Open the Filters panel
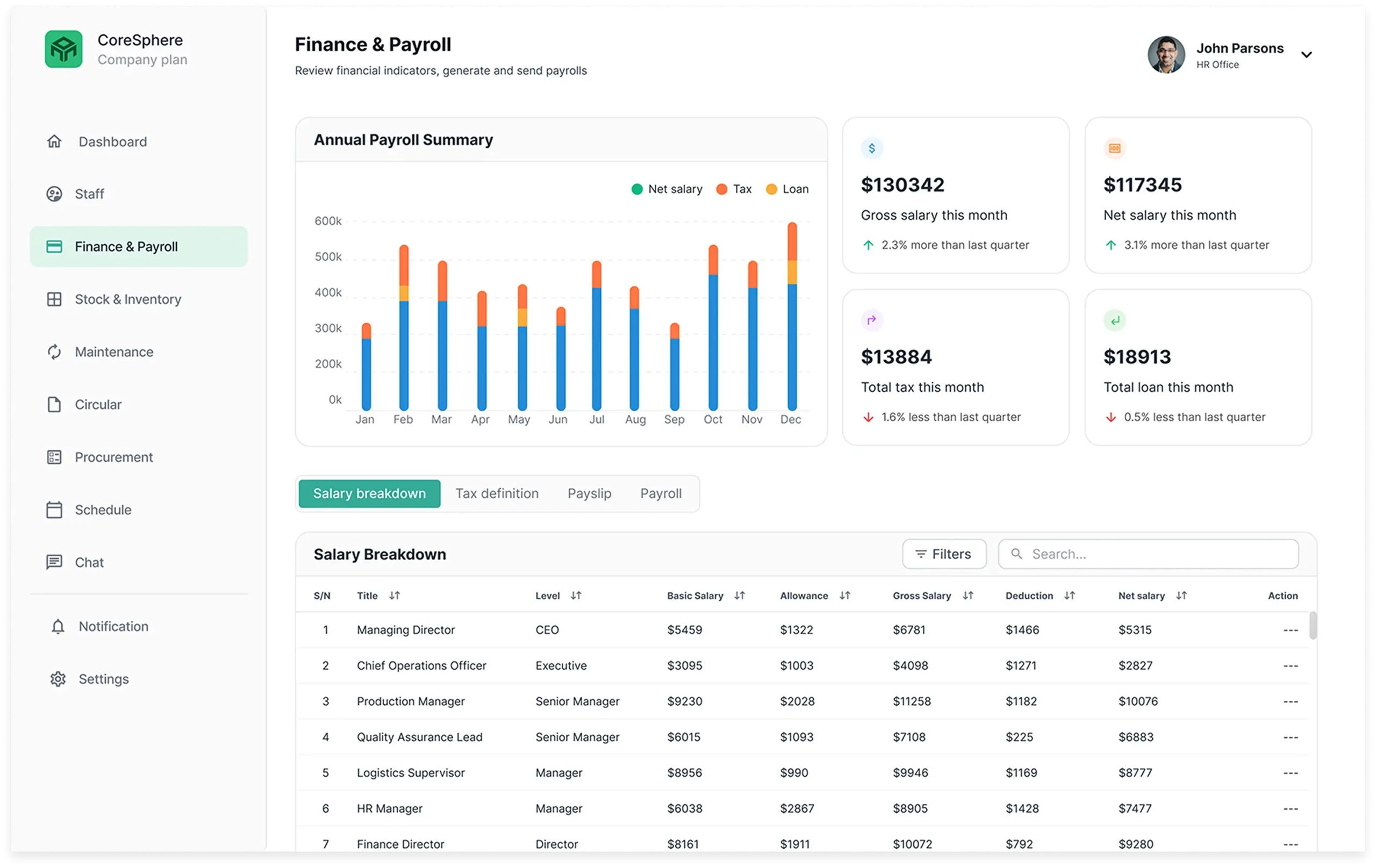The width and height of the screenshot is (1376, 868). click(943, 554)
